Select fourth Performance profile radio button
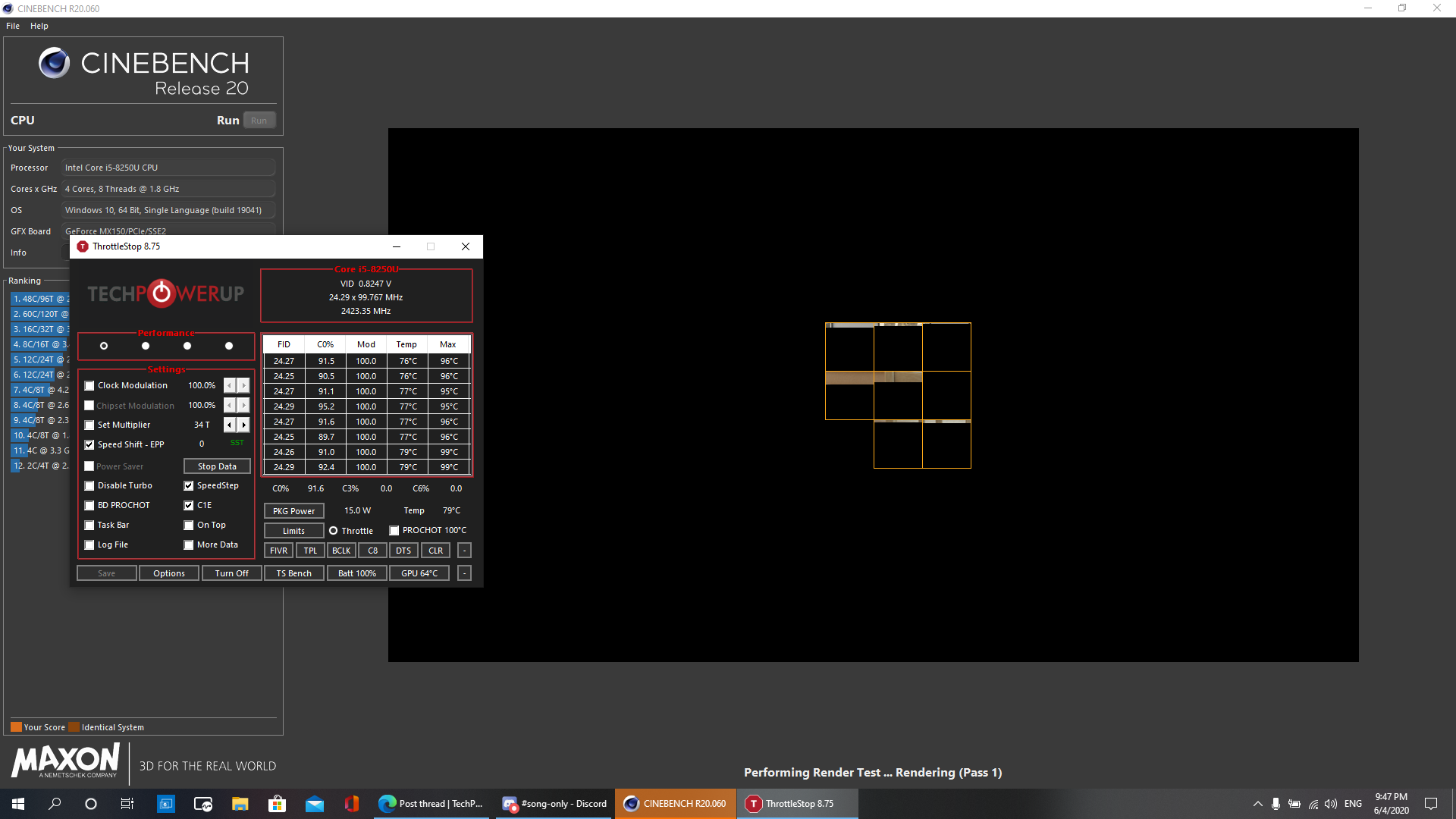1456x819 pixels. [x=229, y=346]
